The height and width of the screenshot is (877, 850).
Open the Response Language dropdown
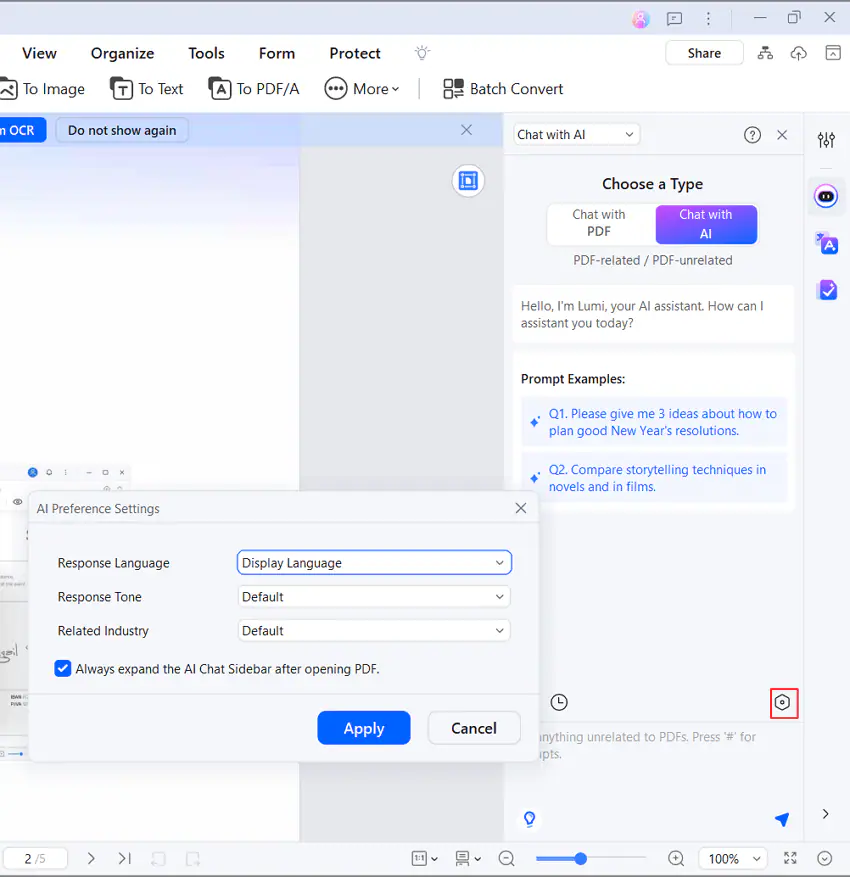click(374, 562)
